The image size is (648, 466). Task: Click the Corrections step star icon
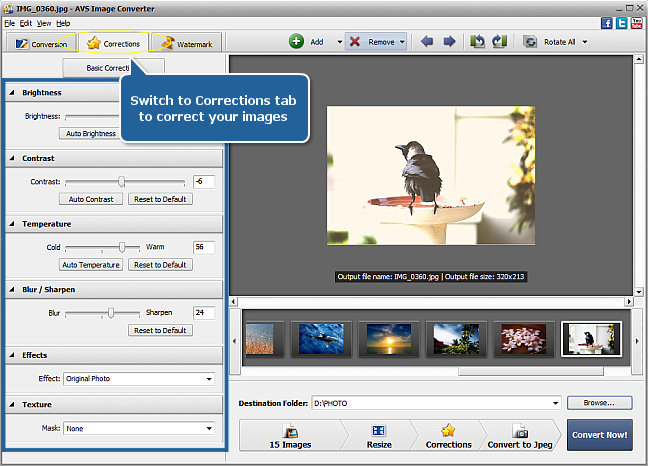click(x=448, y=430)
